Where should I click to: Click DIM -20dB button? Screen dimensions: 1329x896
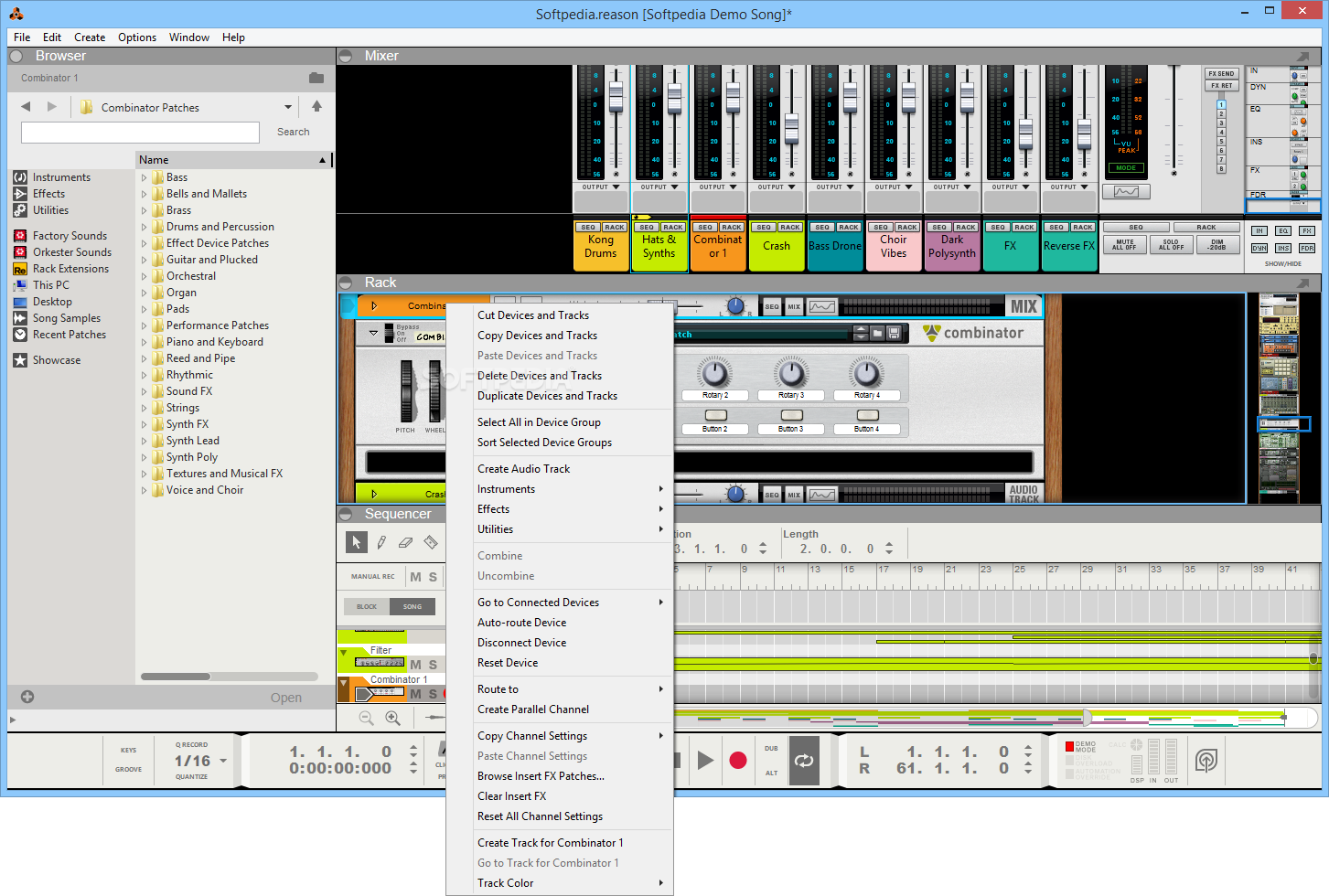[x=1217, y=245]
